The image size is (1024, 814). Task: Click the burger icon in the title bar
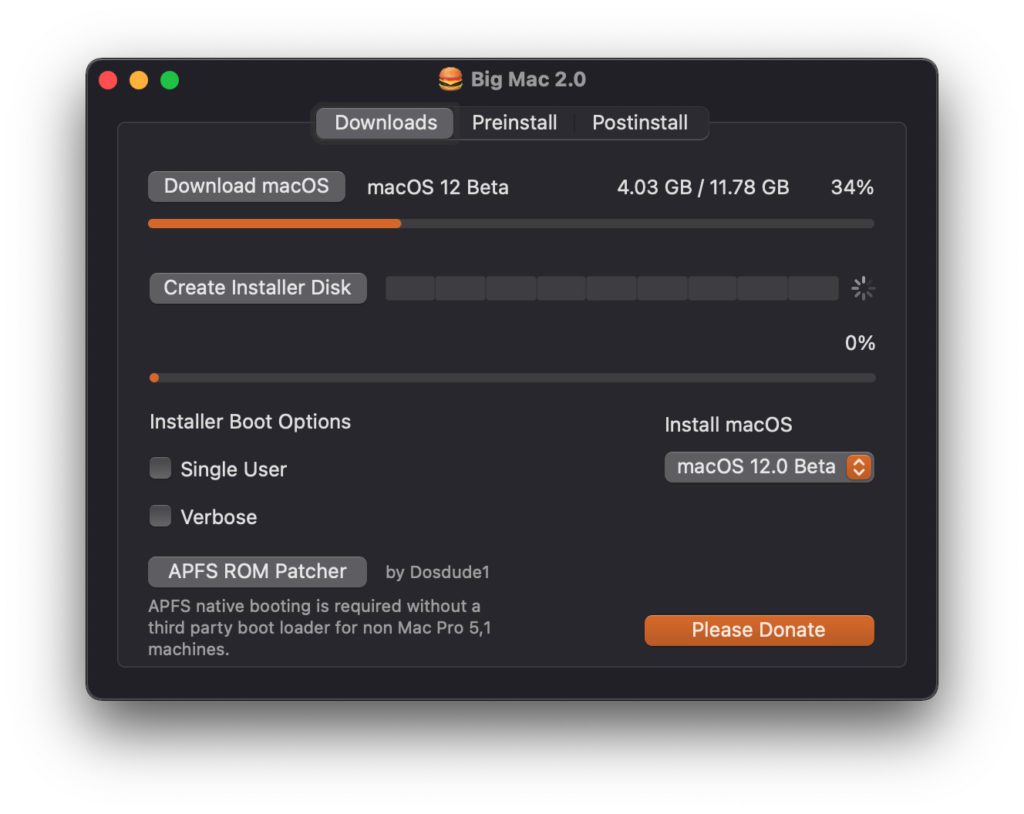450,80
